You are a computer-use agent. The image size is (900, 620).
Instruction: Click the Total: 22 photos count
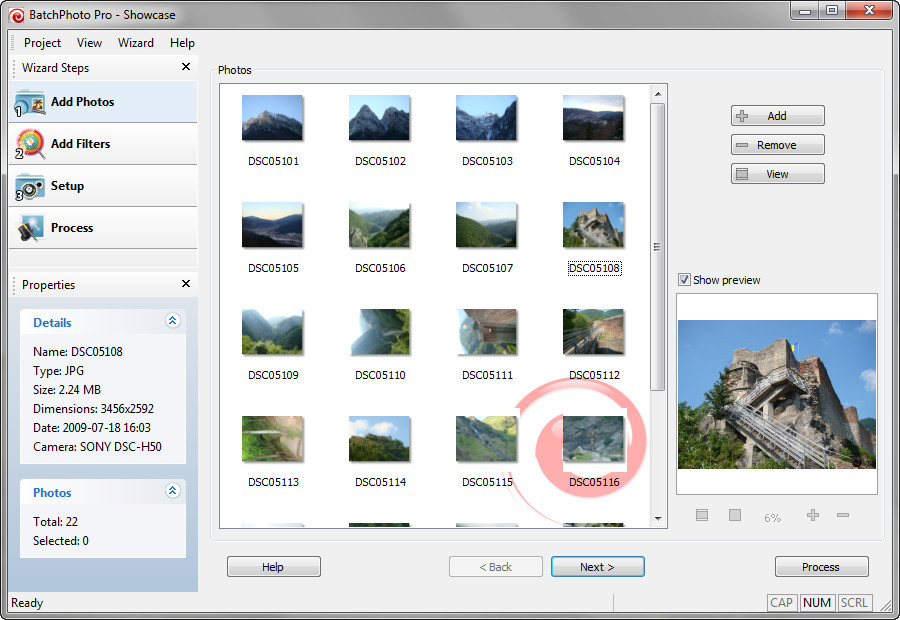[55, 522]
